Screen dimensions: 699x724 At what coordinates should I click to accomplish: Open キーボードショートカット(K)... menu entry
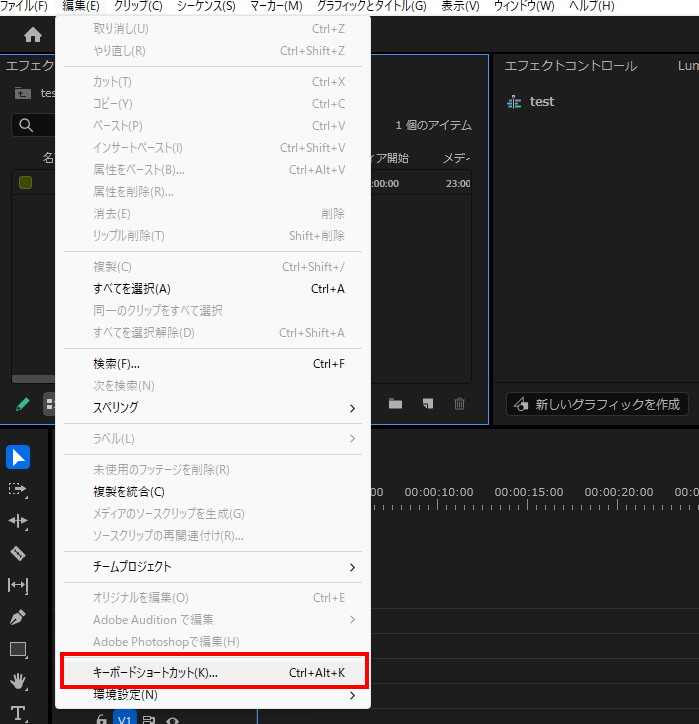[x=215, y=673]
